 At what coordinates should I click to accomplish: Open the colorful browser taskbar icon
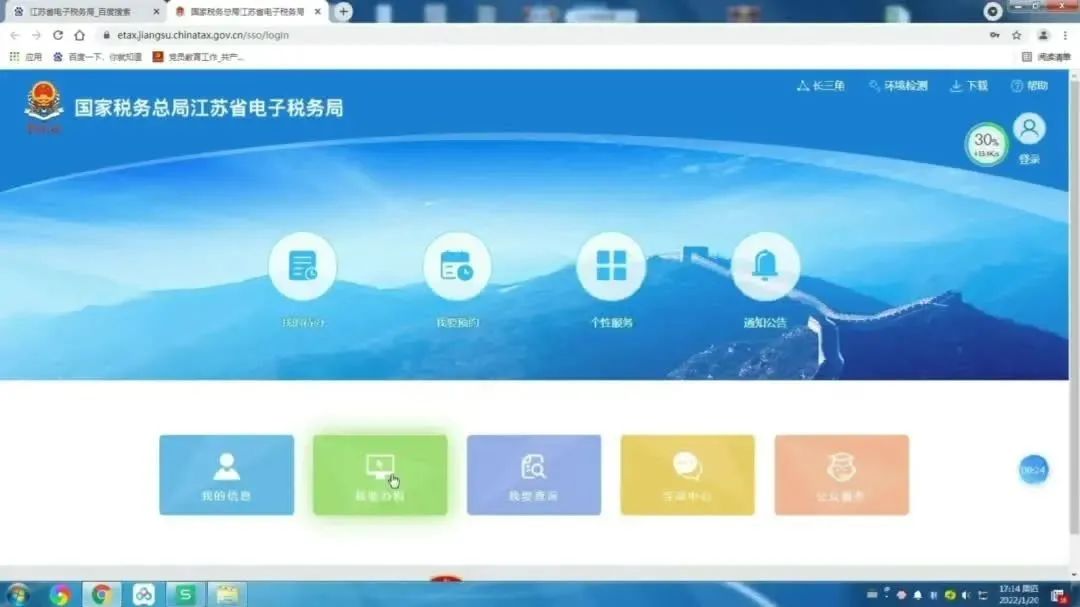pyautogui.click(x=60, y=595)
